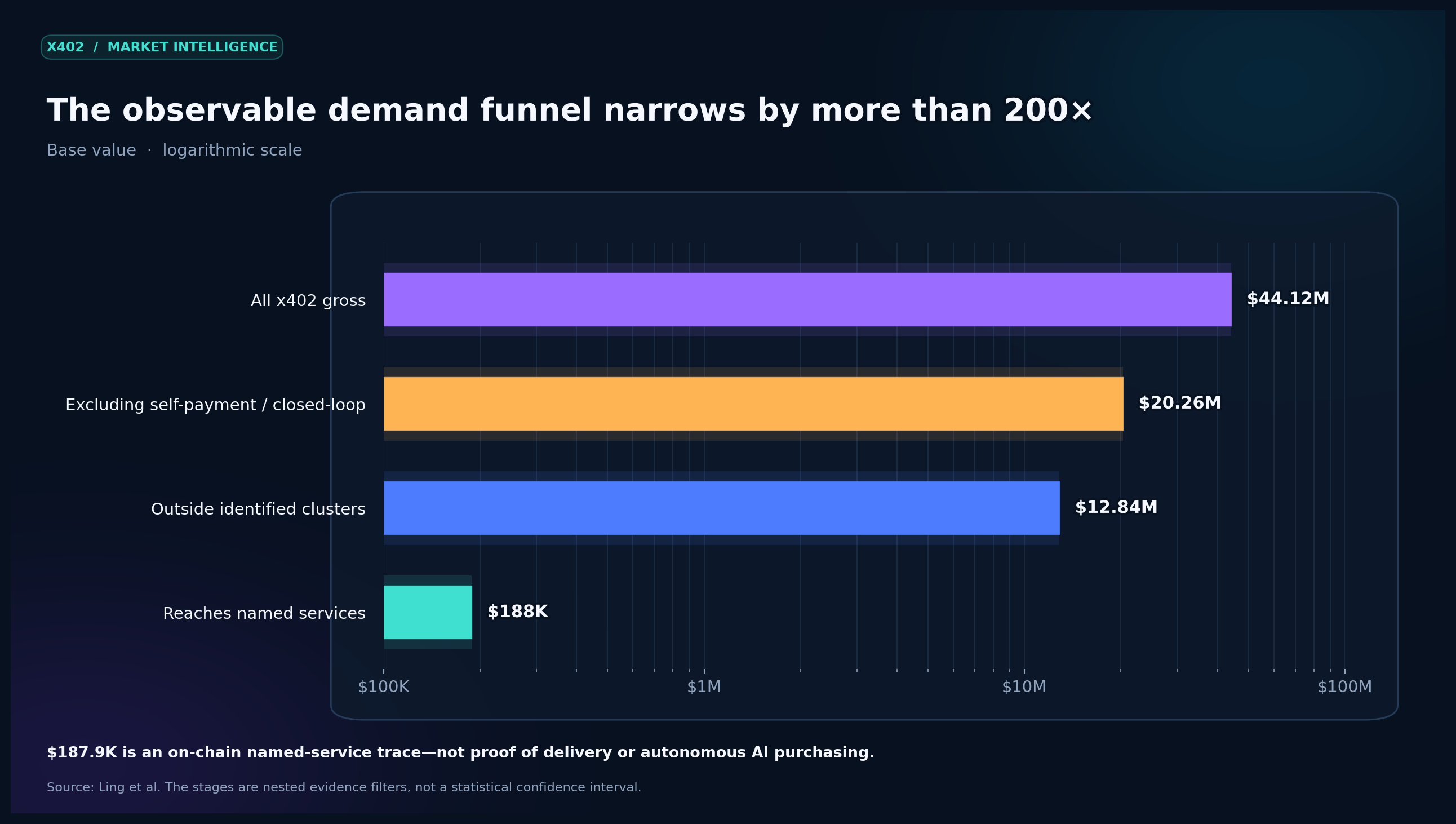Select the chart title about demand funnel narrowing
Image resolution: width=1456 pixels, height=824 pixels.
(570, 110)
